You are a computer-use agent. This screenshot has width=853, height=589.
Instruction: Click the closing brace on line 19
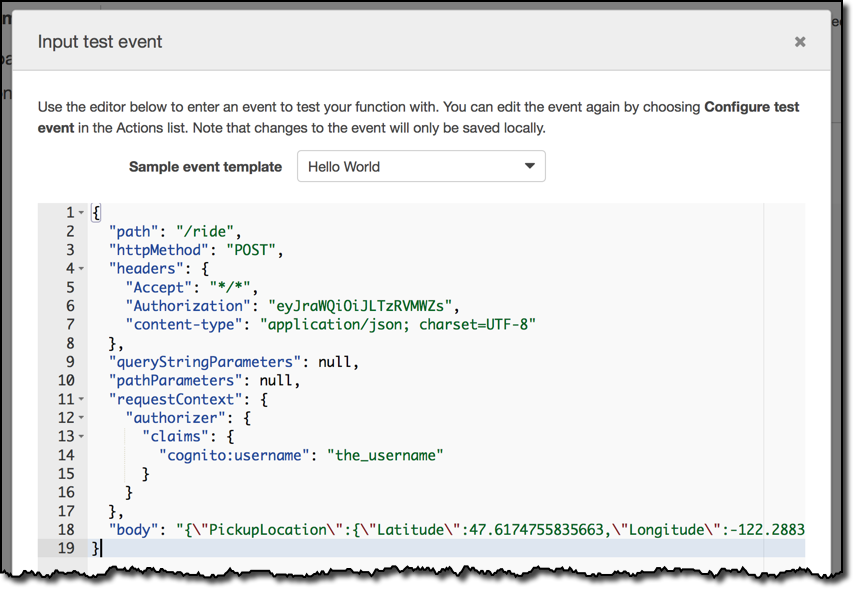96,548
